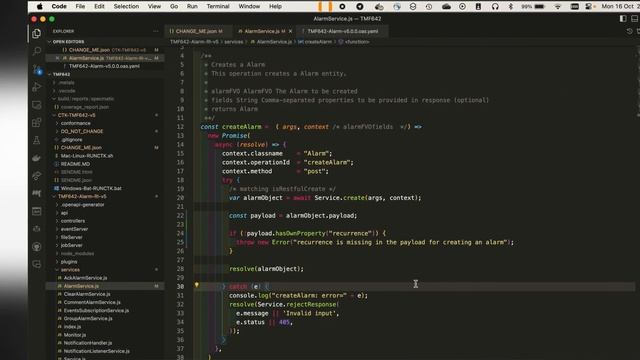Click the Bluetooth icon in menu bar
Screen dimensions: 640x360
(x=510, y=7)
